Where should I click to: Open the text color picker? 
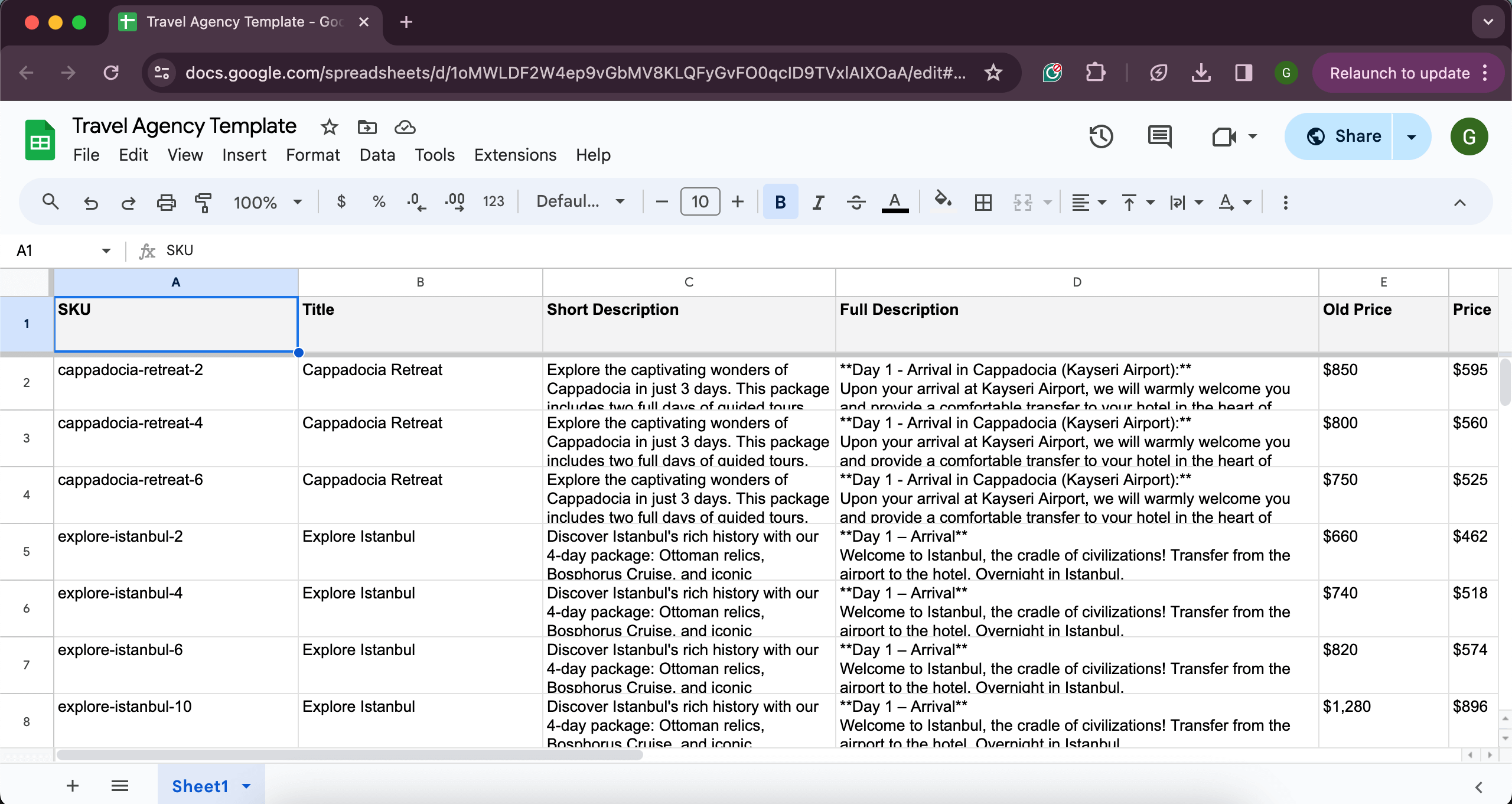pyautogui.click(x=895, y=202)
